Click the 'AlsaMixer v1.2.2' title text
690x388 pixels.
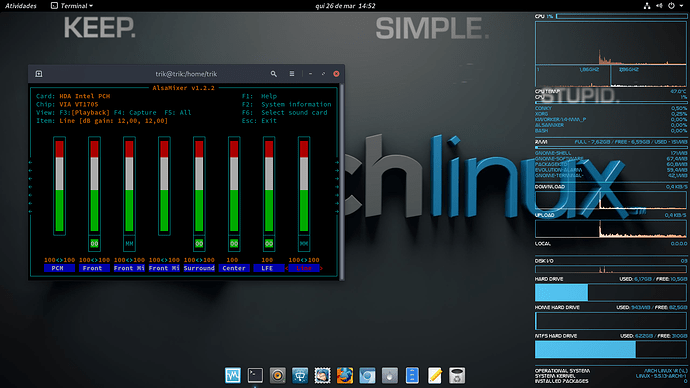tap(184, 88)
